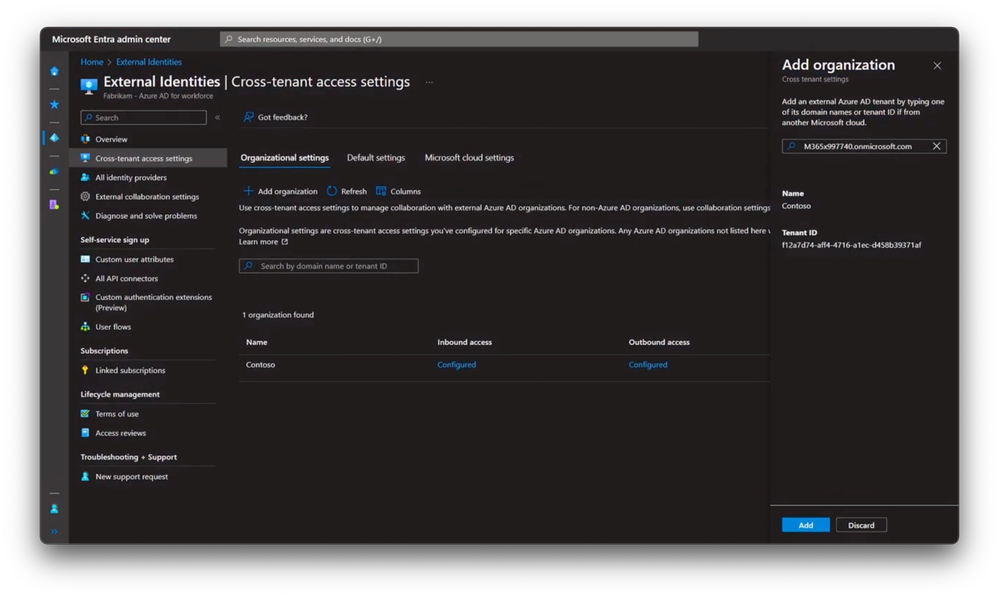
Task: Click the search magnifier in top bar
Action: coord(229,39)
